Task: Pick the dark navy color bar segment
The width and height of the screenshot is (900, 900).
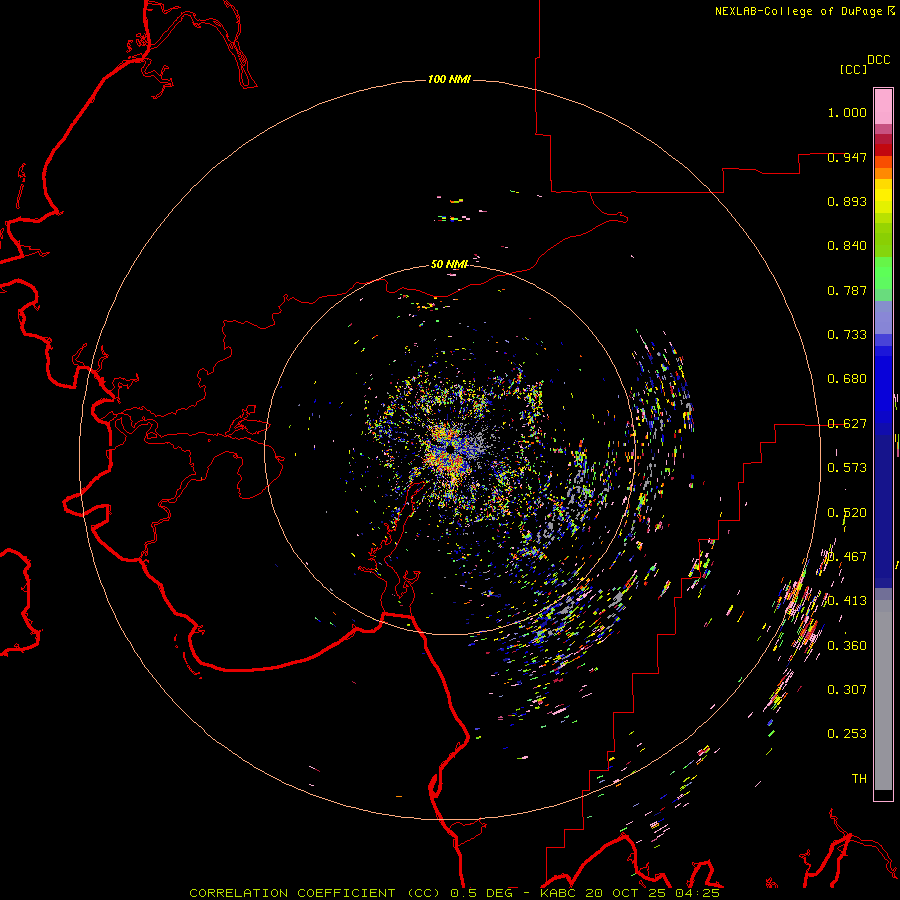Action: click(883, 505)
